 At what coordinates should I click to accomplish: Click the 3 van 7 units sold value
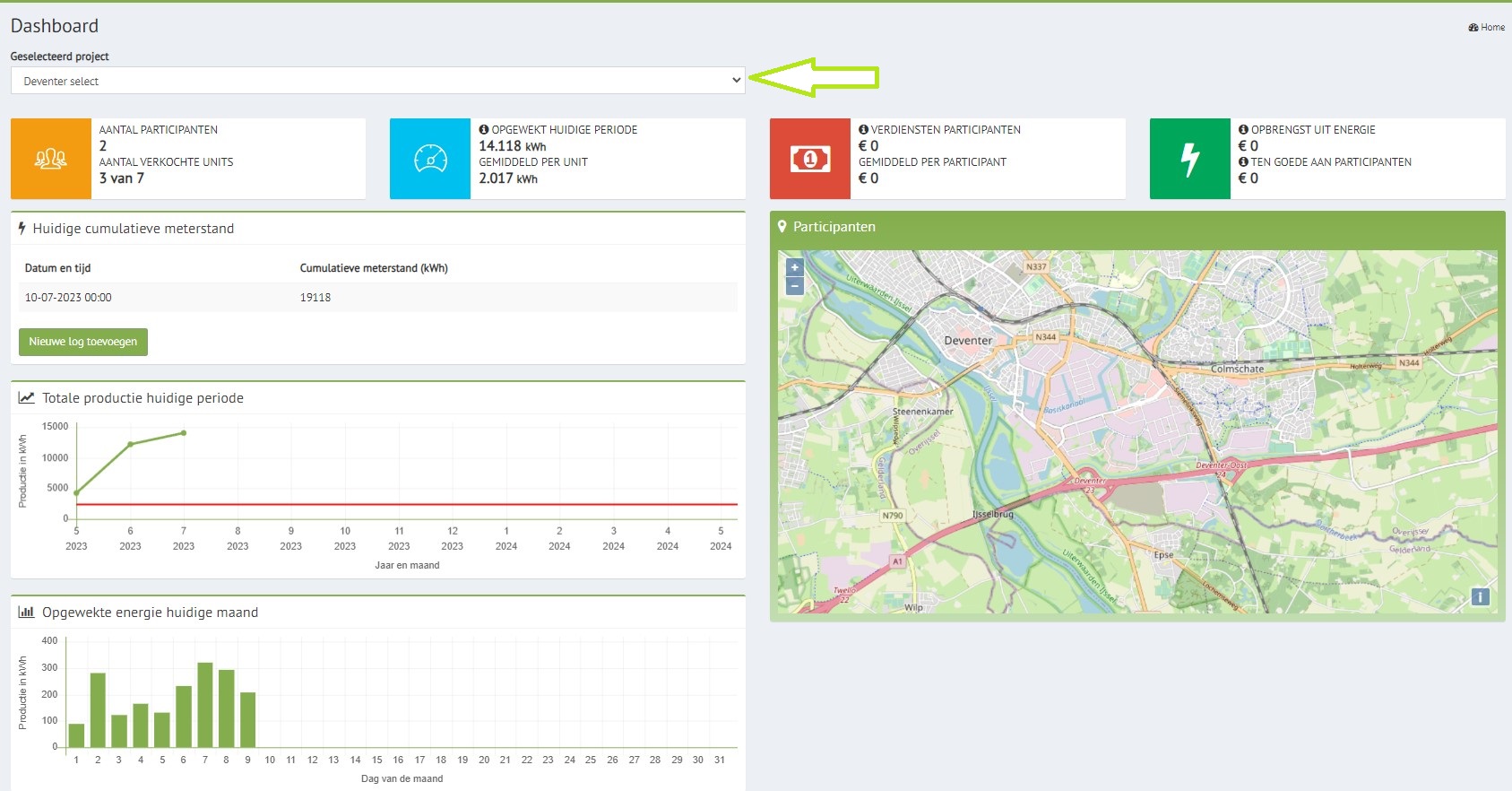pos(122,178)
